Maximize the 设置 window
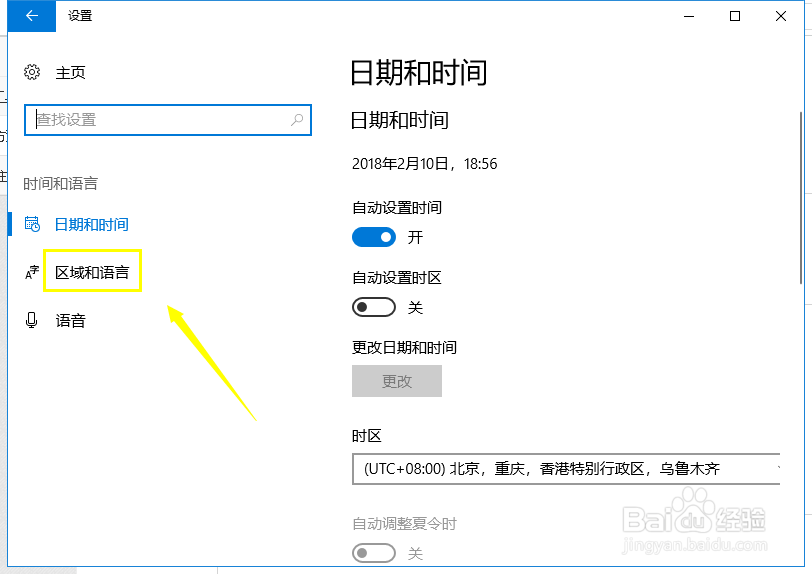 click(x=734, y=16)
